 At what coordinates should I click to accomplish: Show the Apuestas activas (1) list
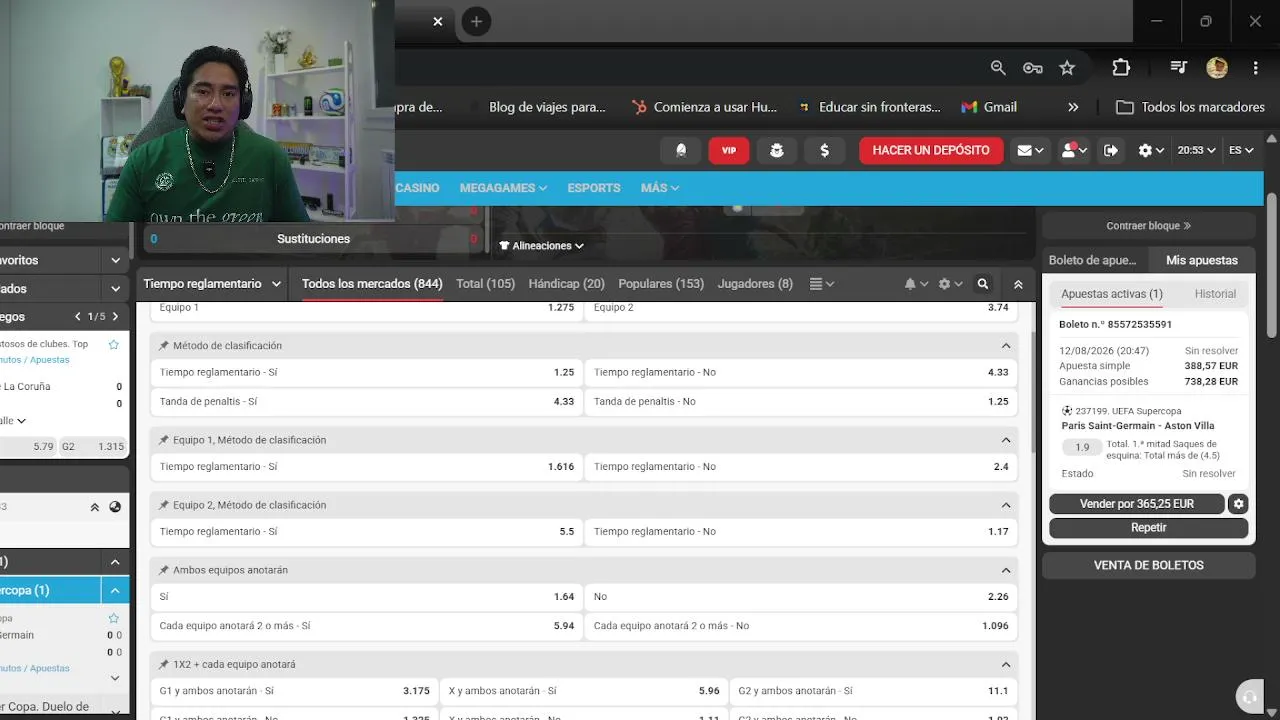(x=1112, y=294)
